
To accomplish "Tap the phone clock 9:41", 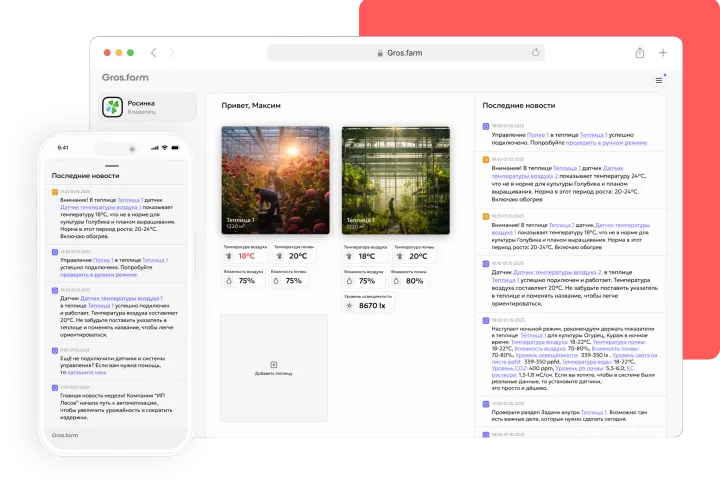I will click(63, 148).
